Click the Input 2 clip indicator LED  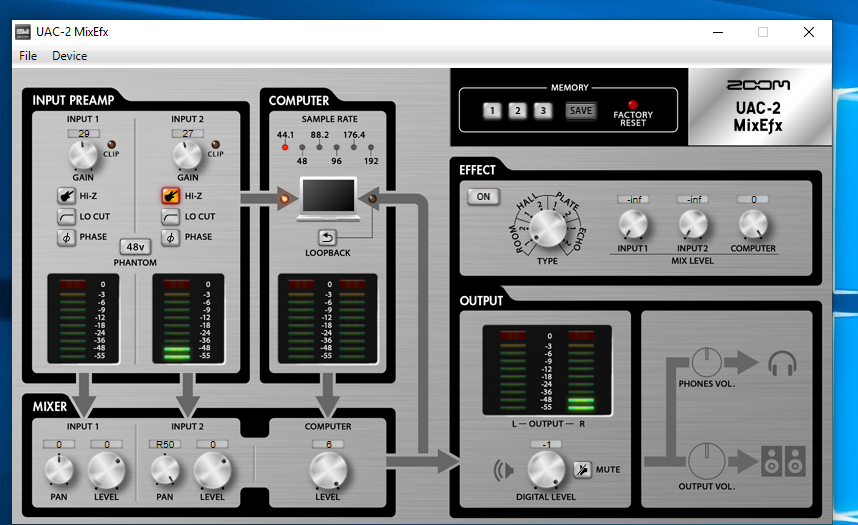216,145
